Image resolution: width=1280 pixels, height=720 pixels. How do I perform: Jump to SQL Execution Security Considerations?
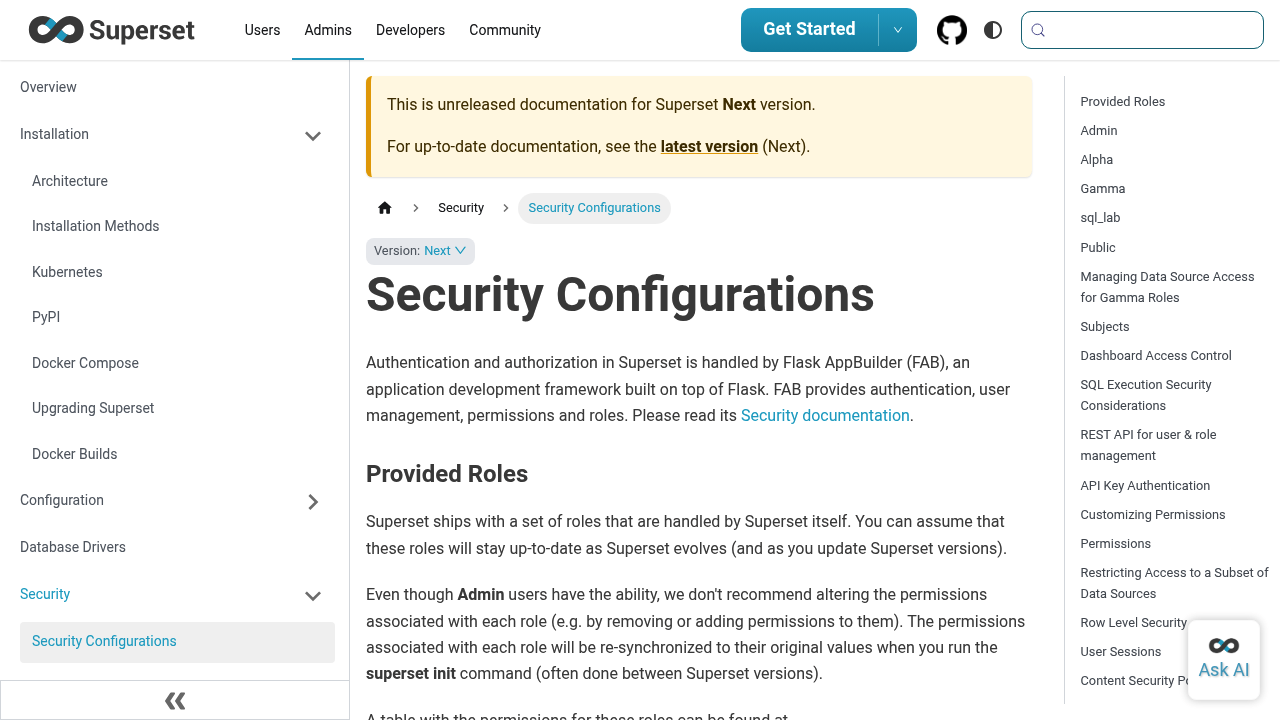(1146, 395)
